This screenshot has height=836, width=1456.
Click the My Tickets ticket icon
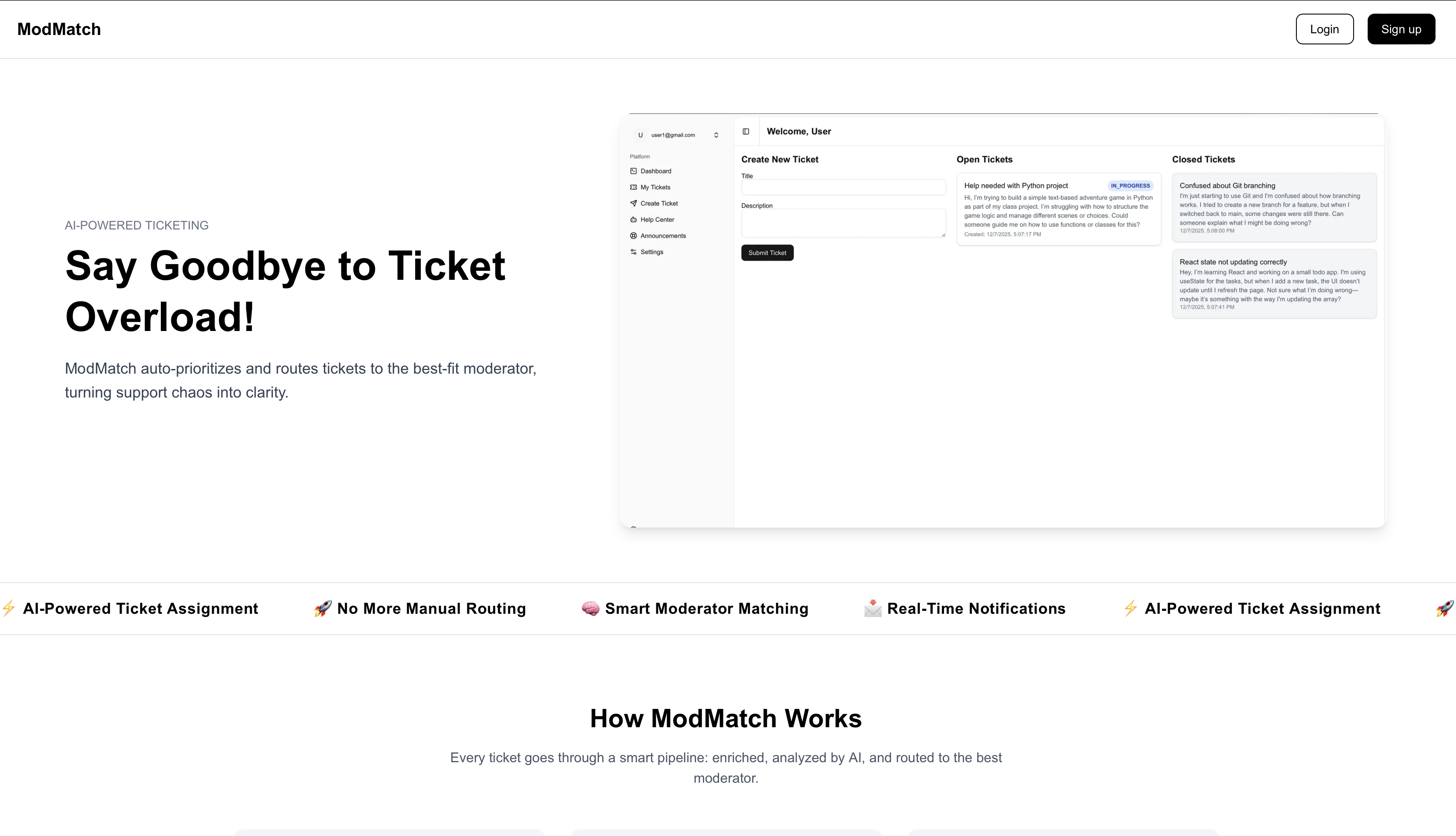click(x=634, y=187)
